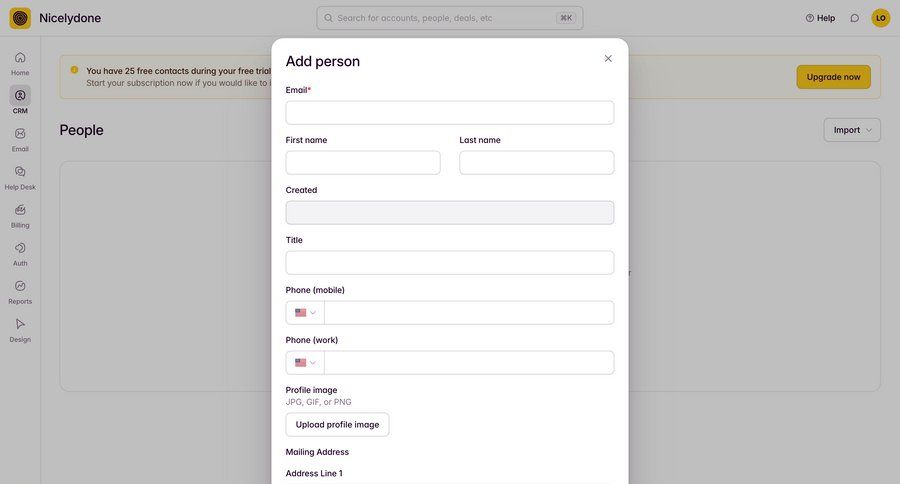The image size is (900, 484).
Task: Focus the global search field
Action: click(449, 18)
